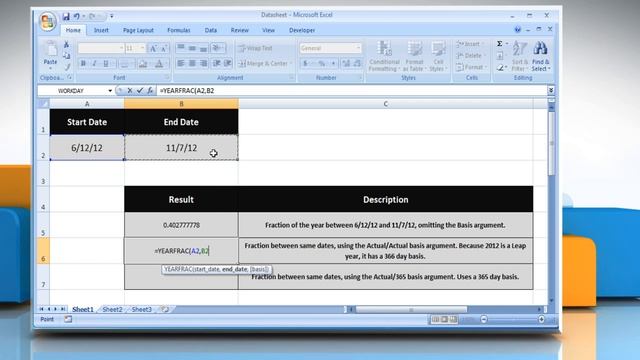Apply Accounting Number Format dollar icon

305,63
